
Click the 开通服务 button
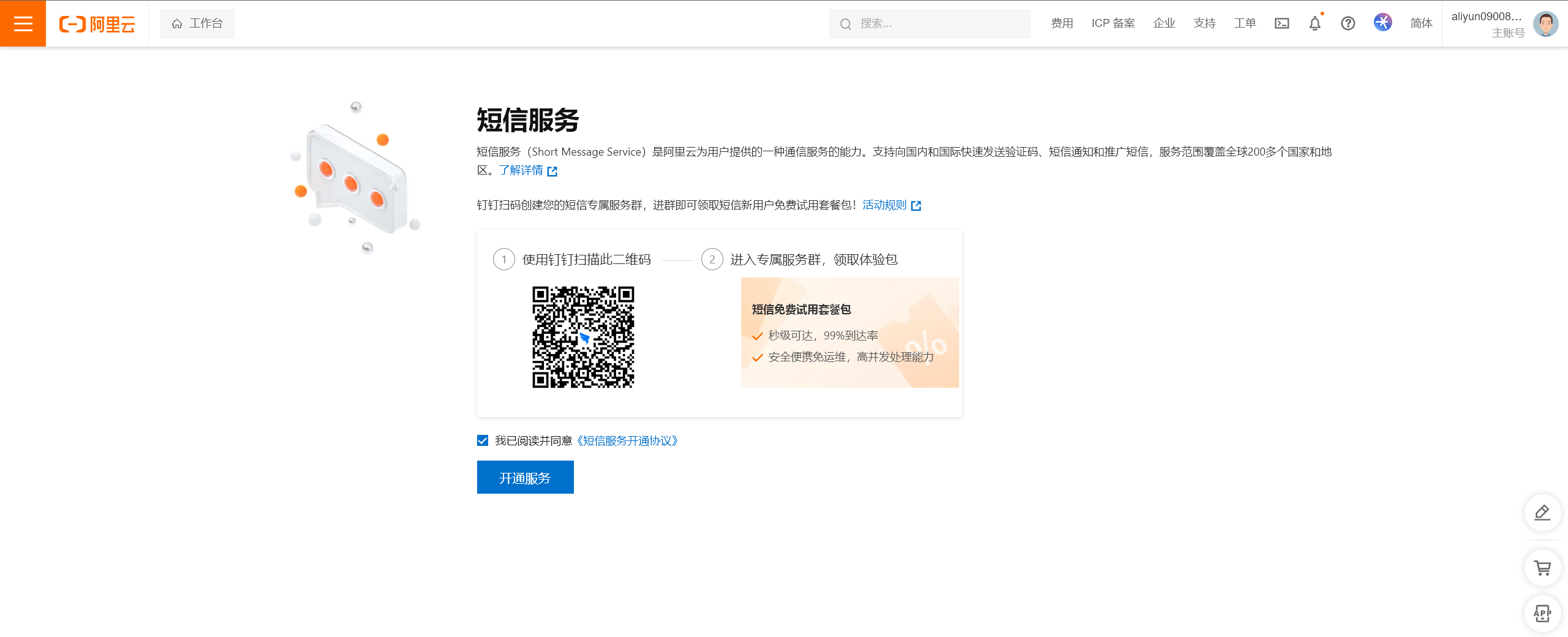pyautogui.click(x=526, y=477)
